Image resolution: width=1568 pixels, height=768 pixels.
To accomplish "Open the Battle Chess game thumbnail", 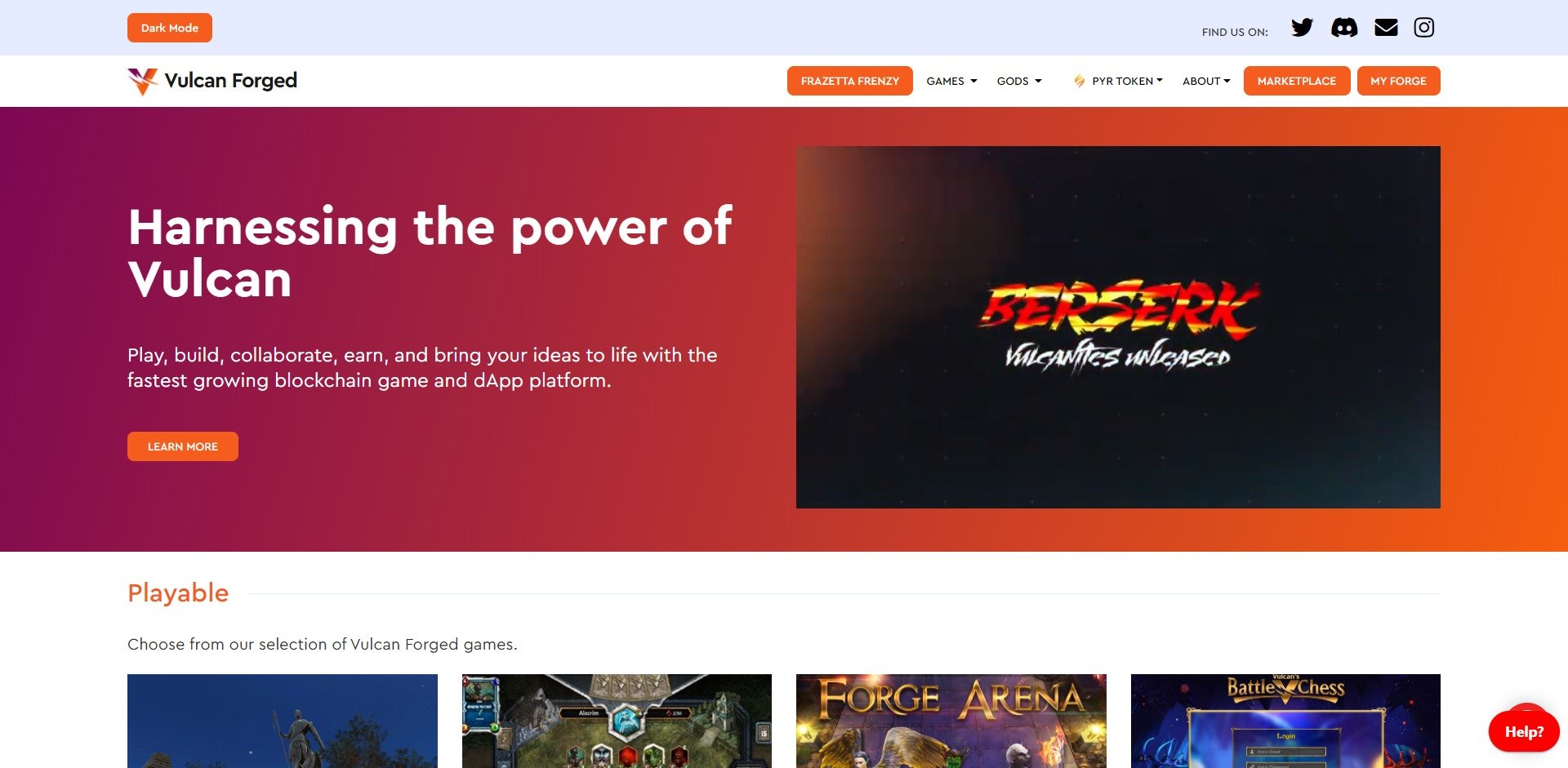I will coord(1285,721).
